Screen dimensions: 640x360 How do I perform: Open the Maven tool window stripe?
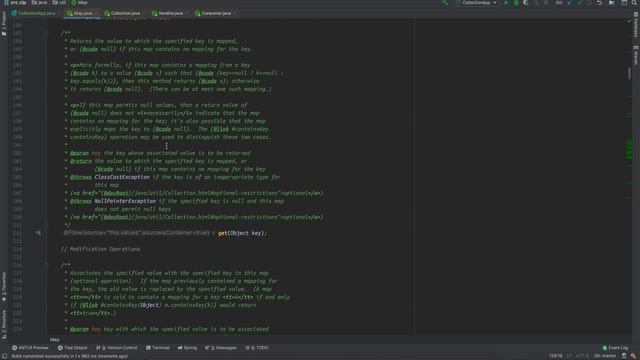636,55
